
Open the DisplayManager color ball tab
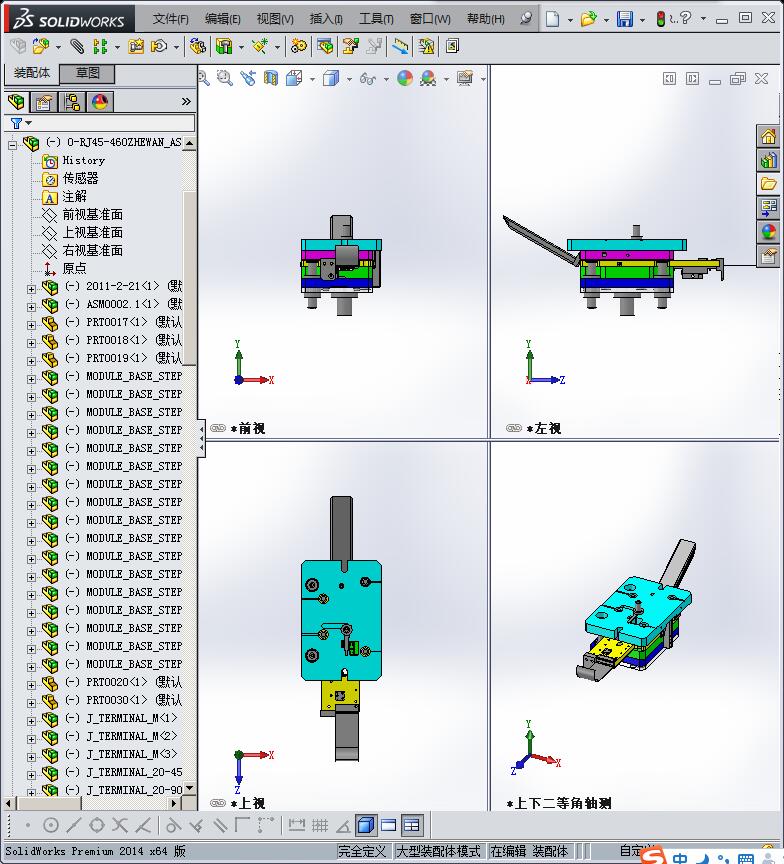coord(100,102)
